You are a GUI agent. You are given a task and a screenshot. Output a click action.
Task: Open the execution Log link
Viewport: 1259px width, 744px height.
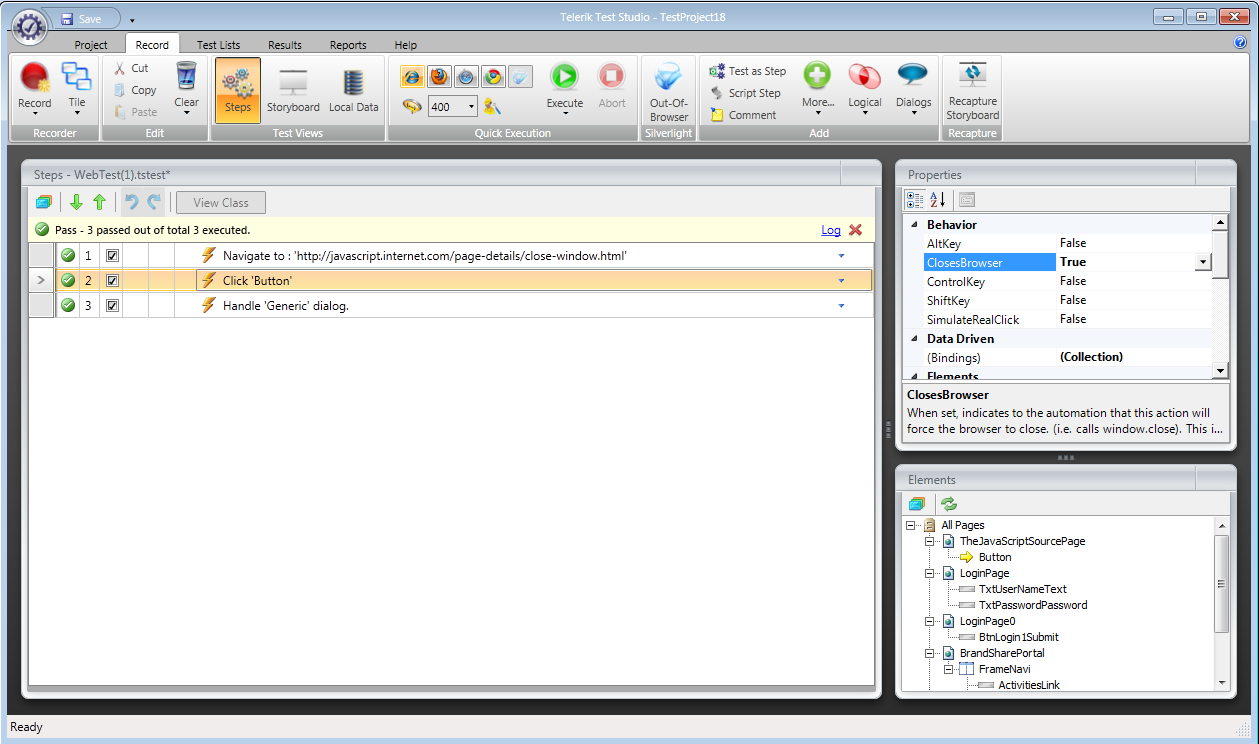(831, 230)
